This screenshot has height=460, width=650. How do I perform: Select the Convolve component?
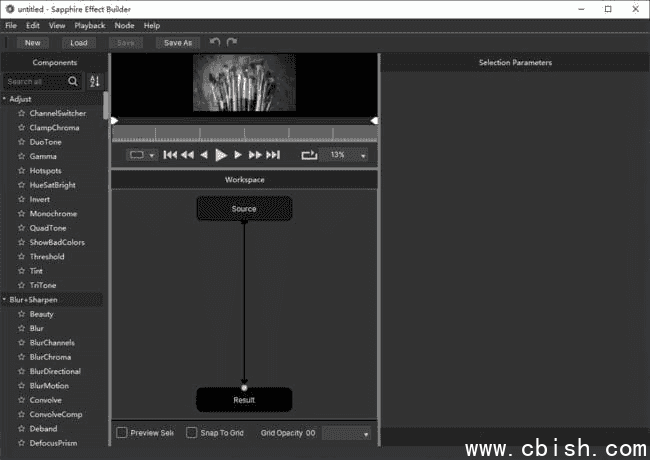(x=46, y=400)
